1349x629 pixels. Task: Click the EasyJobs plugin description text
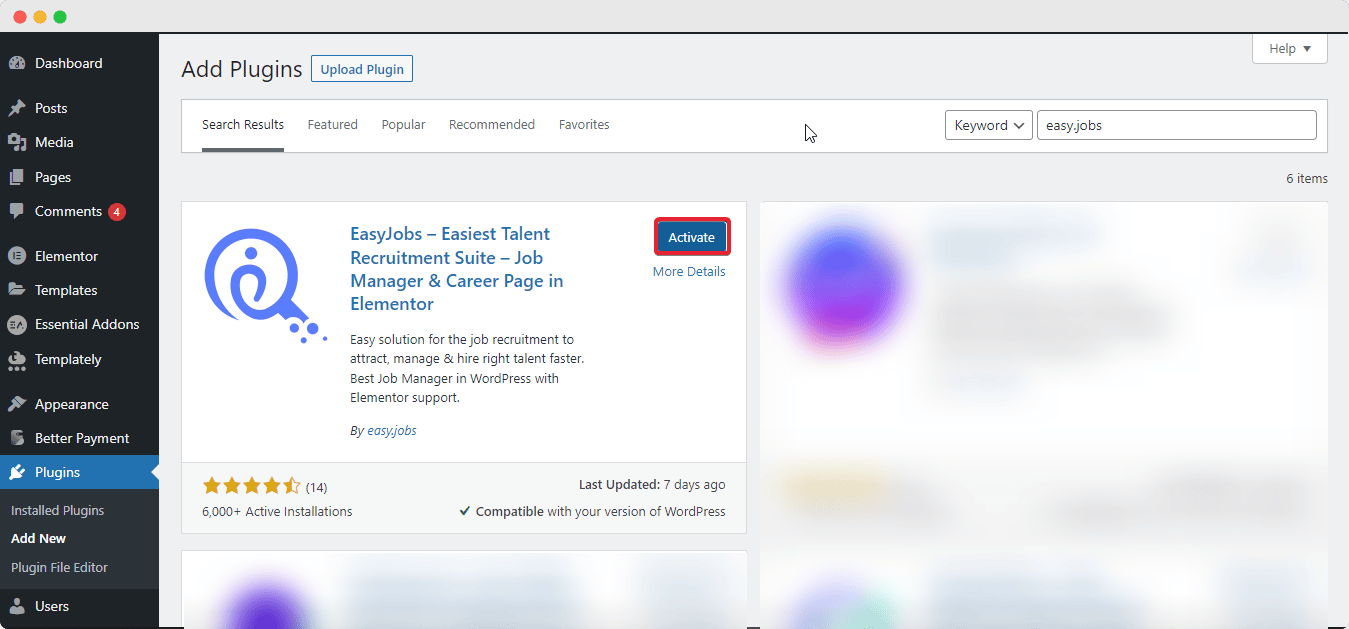[x=468, y=369]
